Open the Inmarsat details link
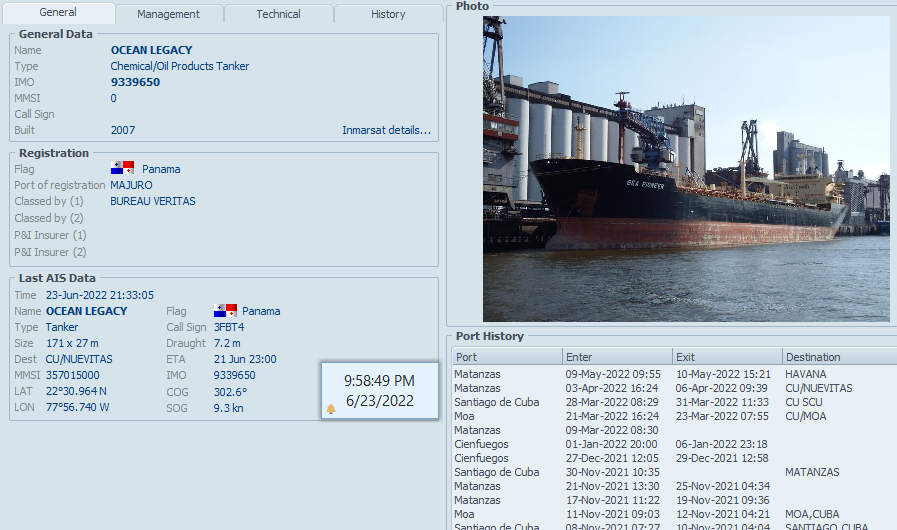 click(386, 130)
